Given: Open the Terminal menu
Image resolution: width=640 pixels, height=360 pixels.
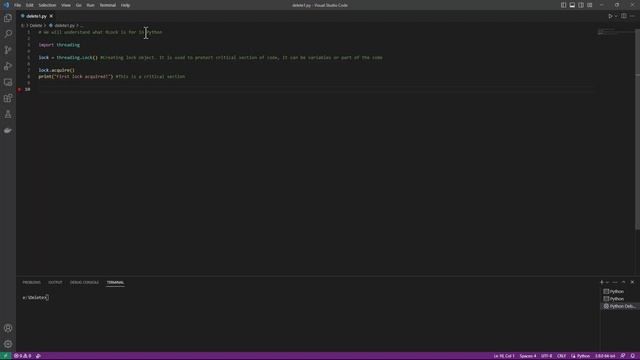Looking at the screenshot, I should pyautogui.click(x=108, y=5).
